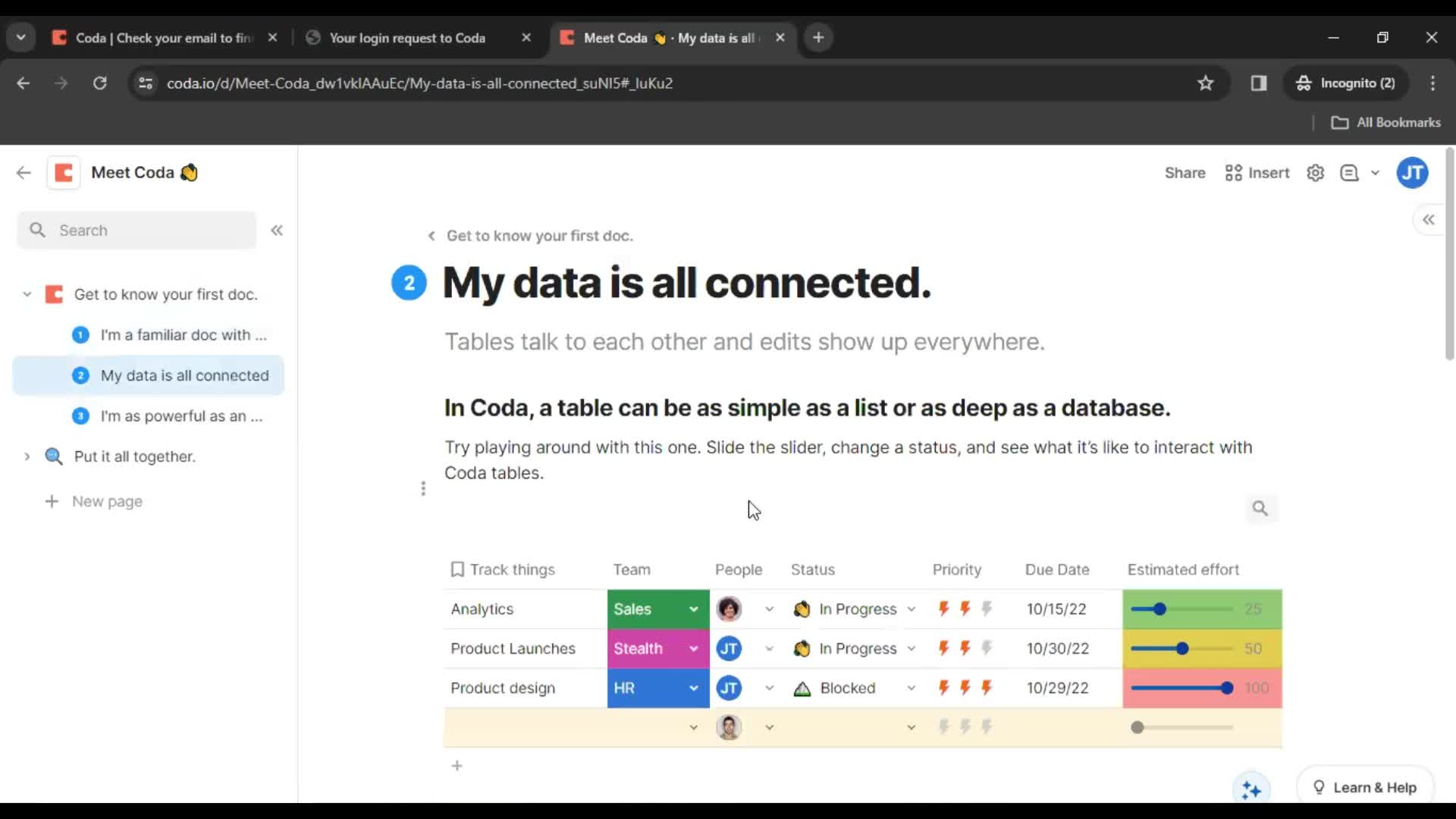Click the Coda home icon beside Meet Coda

tap(63, 172)
